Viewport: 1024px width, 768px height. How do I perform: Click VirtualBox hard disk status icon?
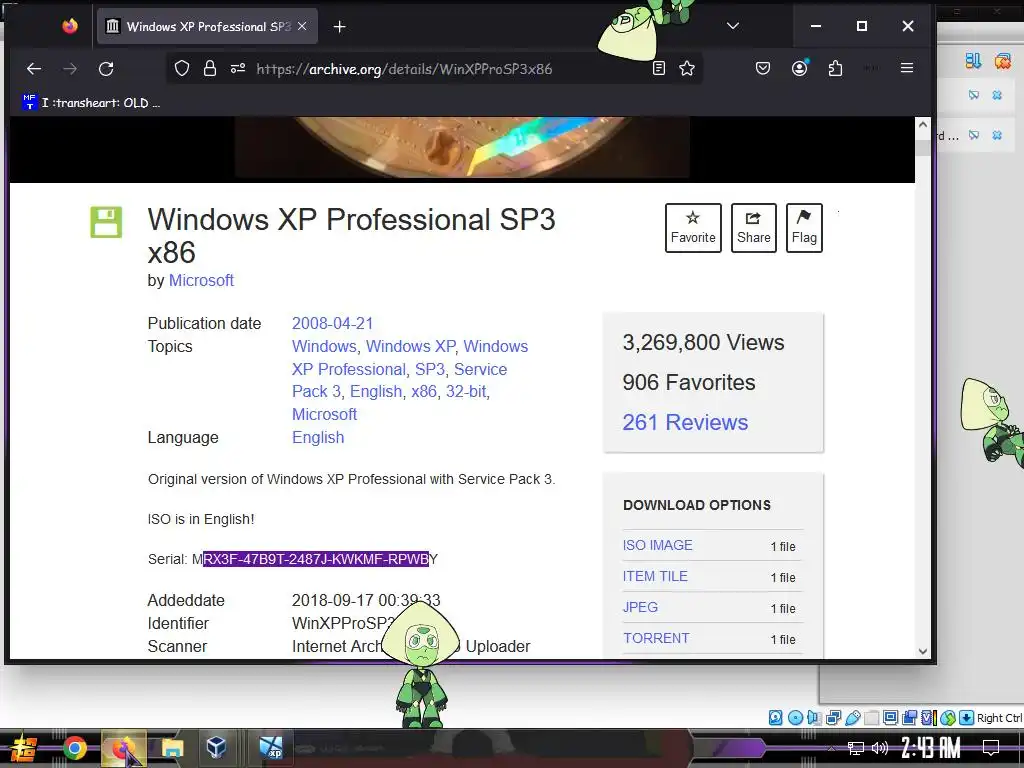pyautogui.click(x=775, y=718)
